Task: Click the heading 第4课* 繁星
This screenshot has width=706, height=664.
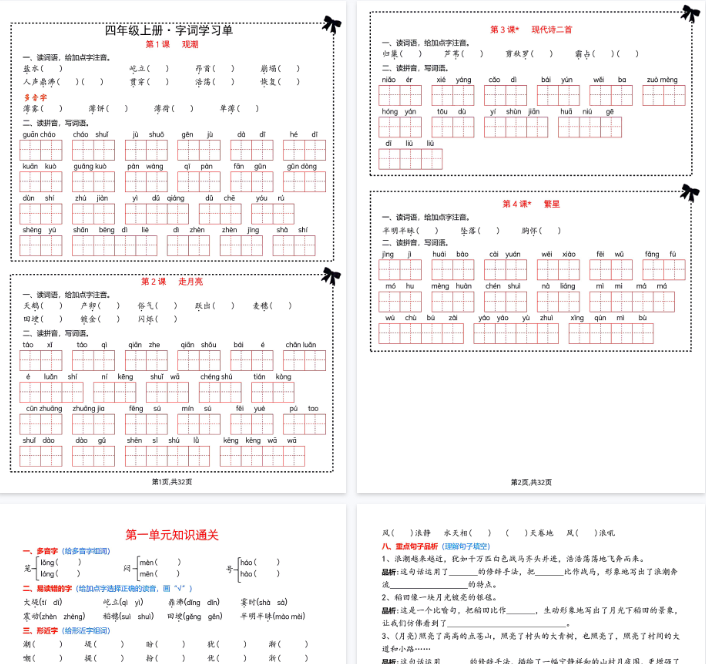Action: [x=530, y=203]
